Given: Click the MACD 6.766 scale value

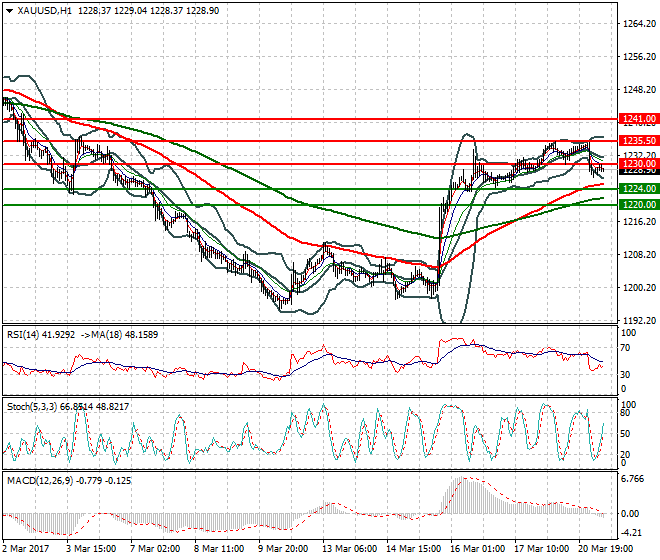Looking at the screenshot, I should click(633, 480).
